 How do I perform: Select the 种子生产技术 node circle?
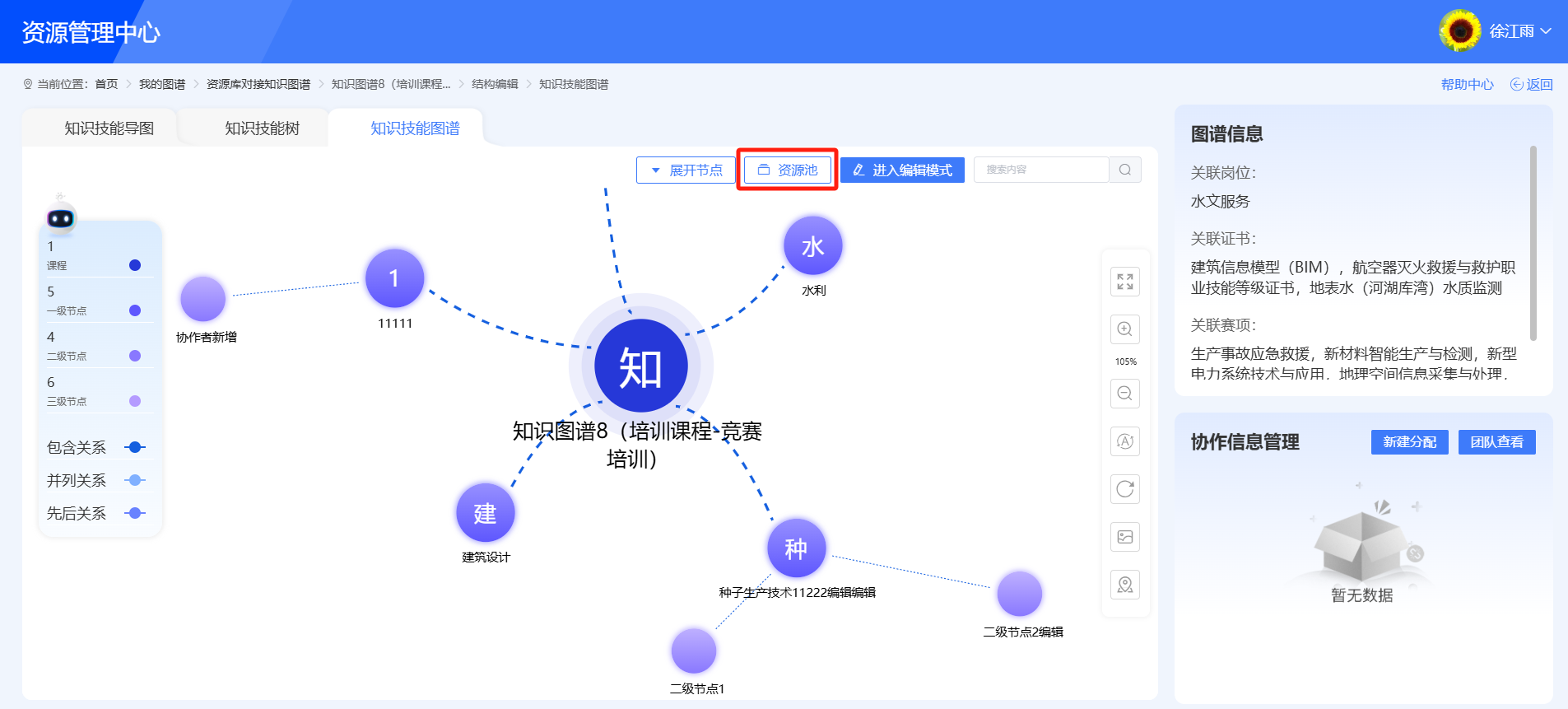796,548
